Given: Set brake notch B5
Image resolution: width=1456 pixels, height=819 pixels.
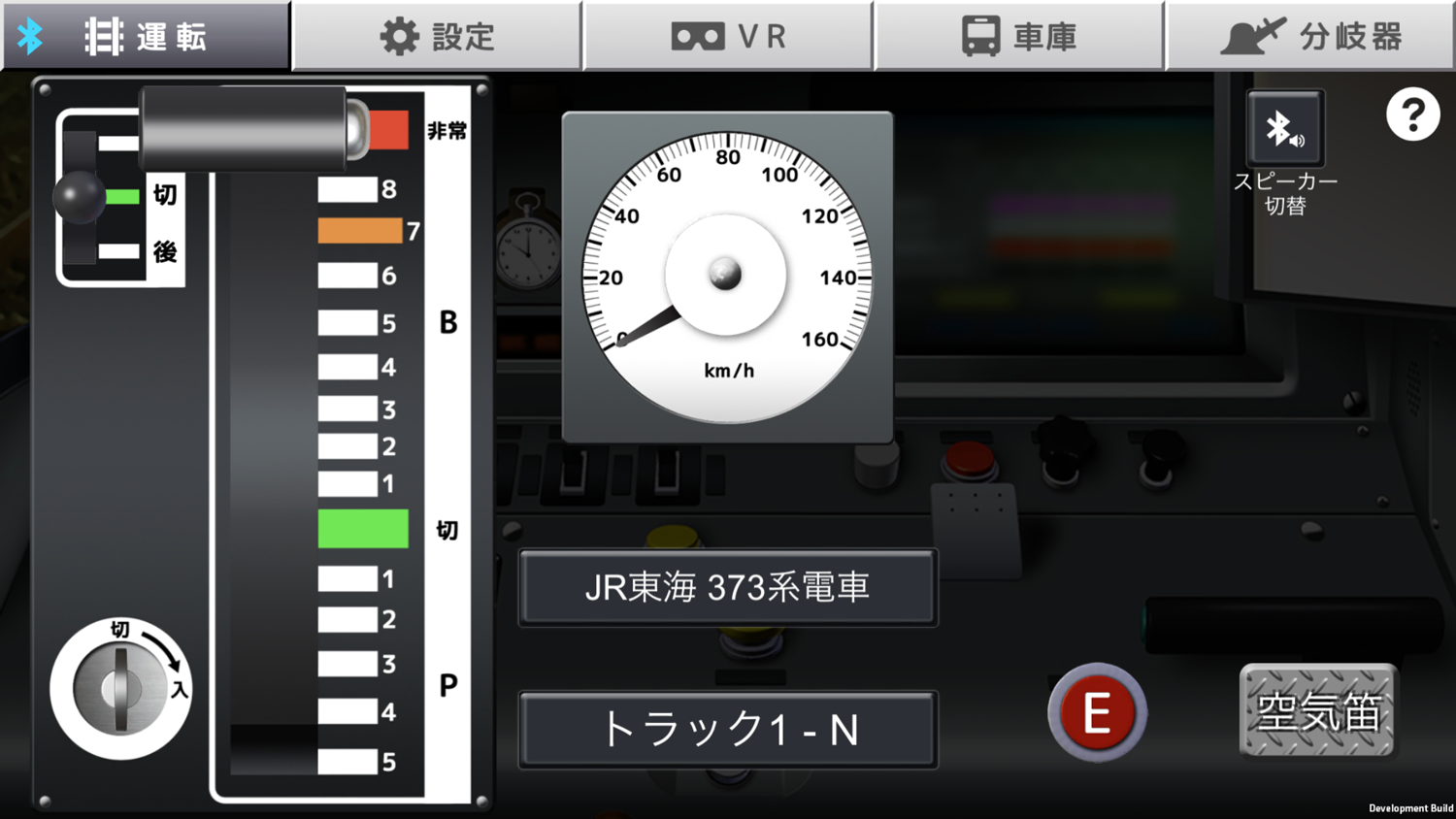Looking at the screenshot, I should (347, 323).
